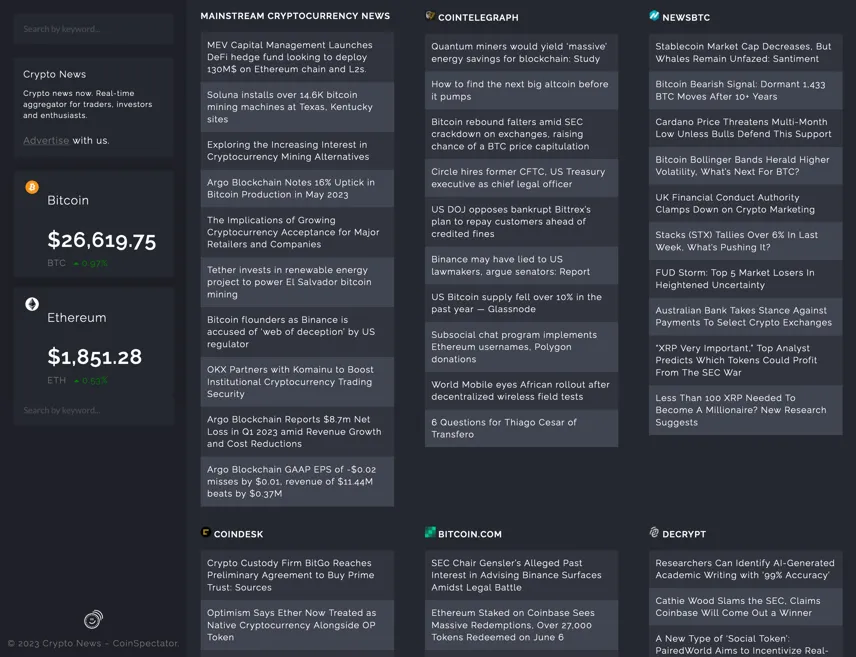Screen dimensions: 856x657
Task: Open '6 Questions for Thiago Cesar of Transfero'
Action: (521, 428)
